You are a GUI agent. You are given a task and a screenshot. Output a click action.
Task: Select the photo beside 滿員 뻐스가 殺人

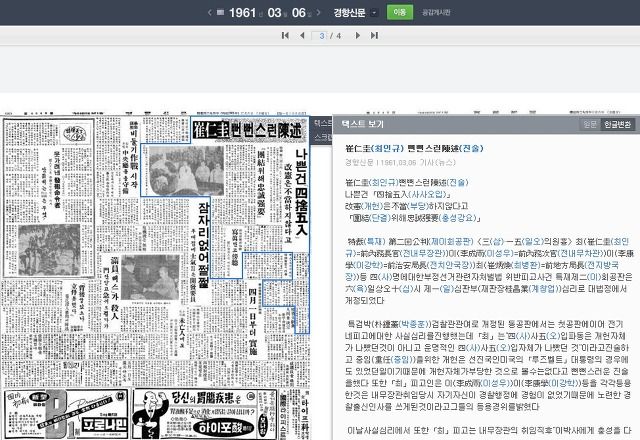click(150, 277)
